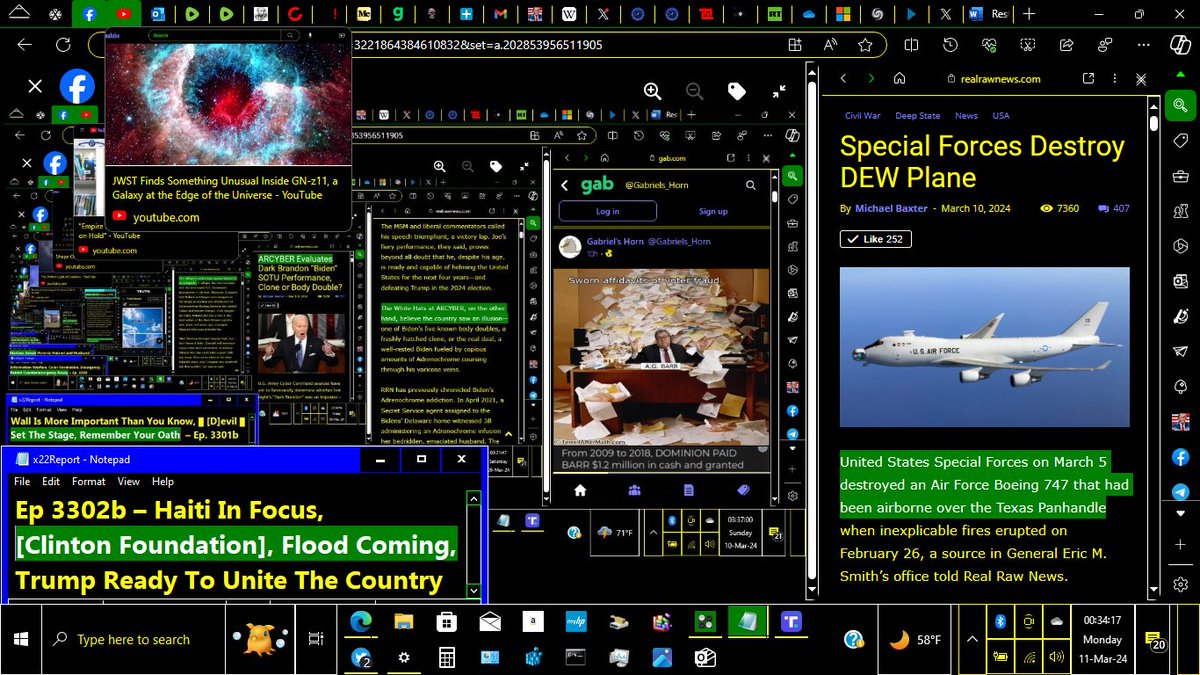Open Tools briefcase in the Edge sidebar

(x=1180, y=176)
